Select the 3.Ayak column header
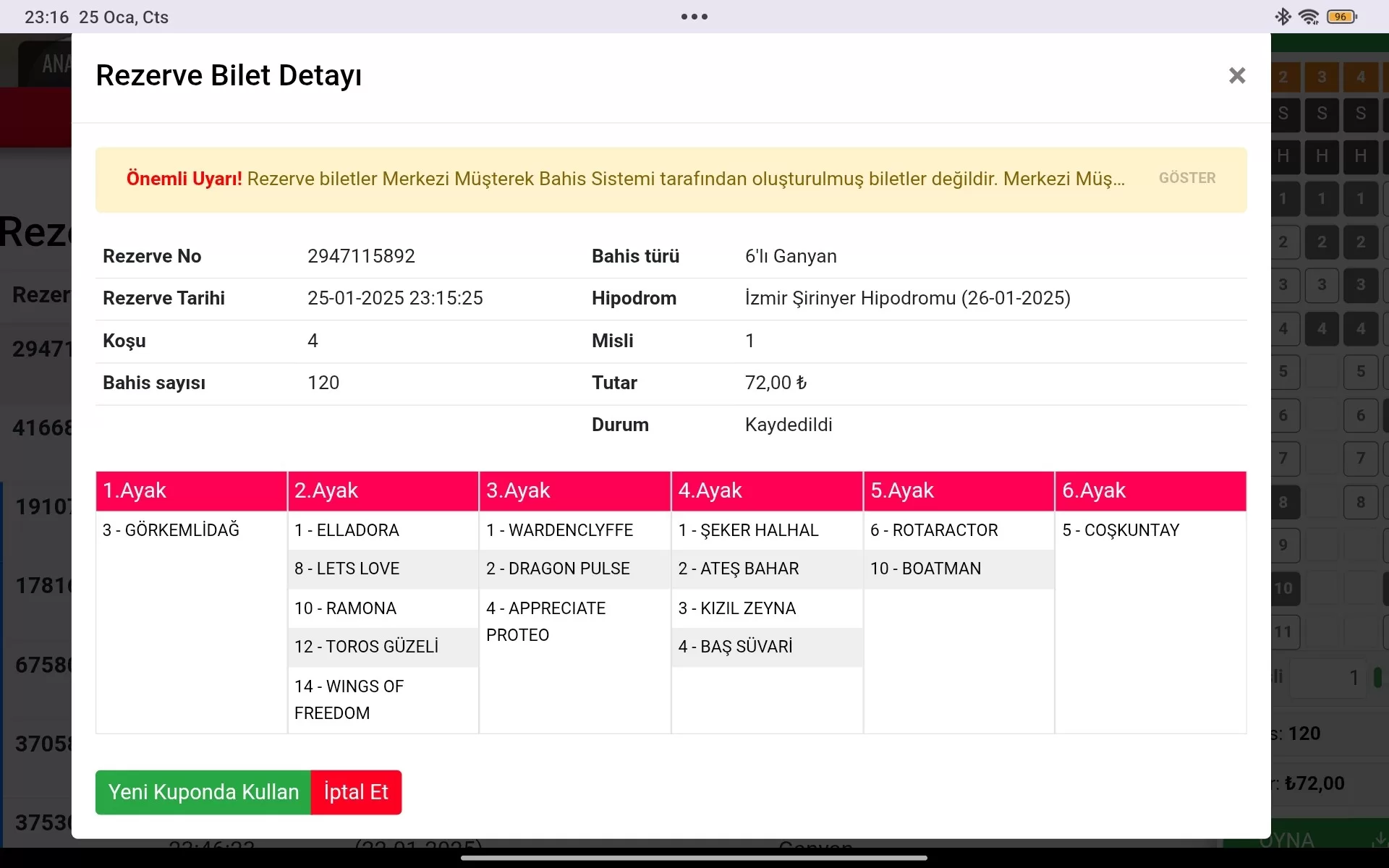The width and height of the screenshot is (1389, 868). click(x=574, y=490)
